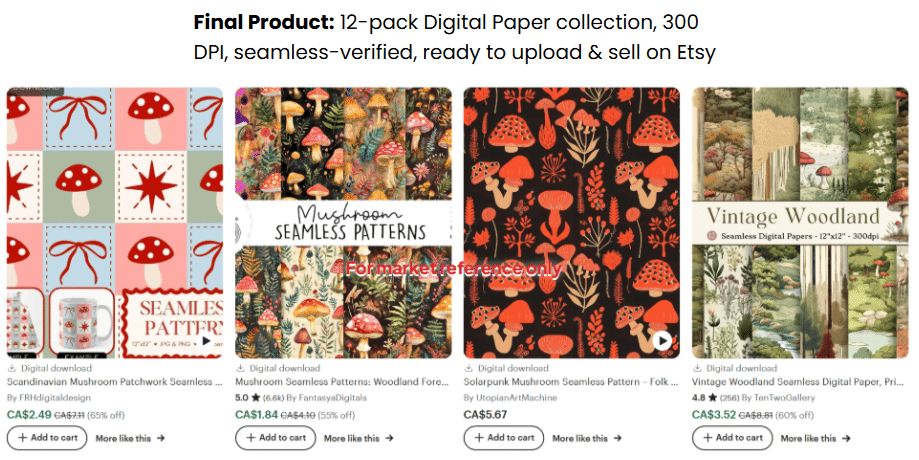The image size is (919, 460).
Task: Play video on Scandinavian Mushroom Patchwork listing
Action: [x=206, y=341]
